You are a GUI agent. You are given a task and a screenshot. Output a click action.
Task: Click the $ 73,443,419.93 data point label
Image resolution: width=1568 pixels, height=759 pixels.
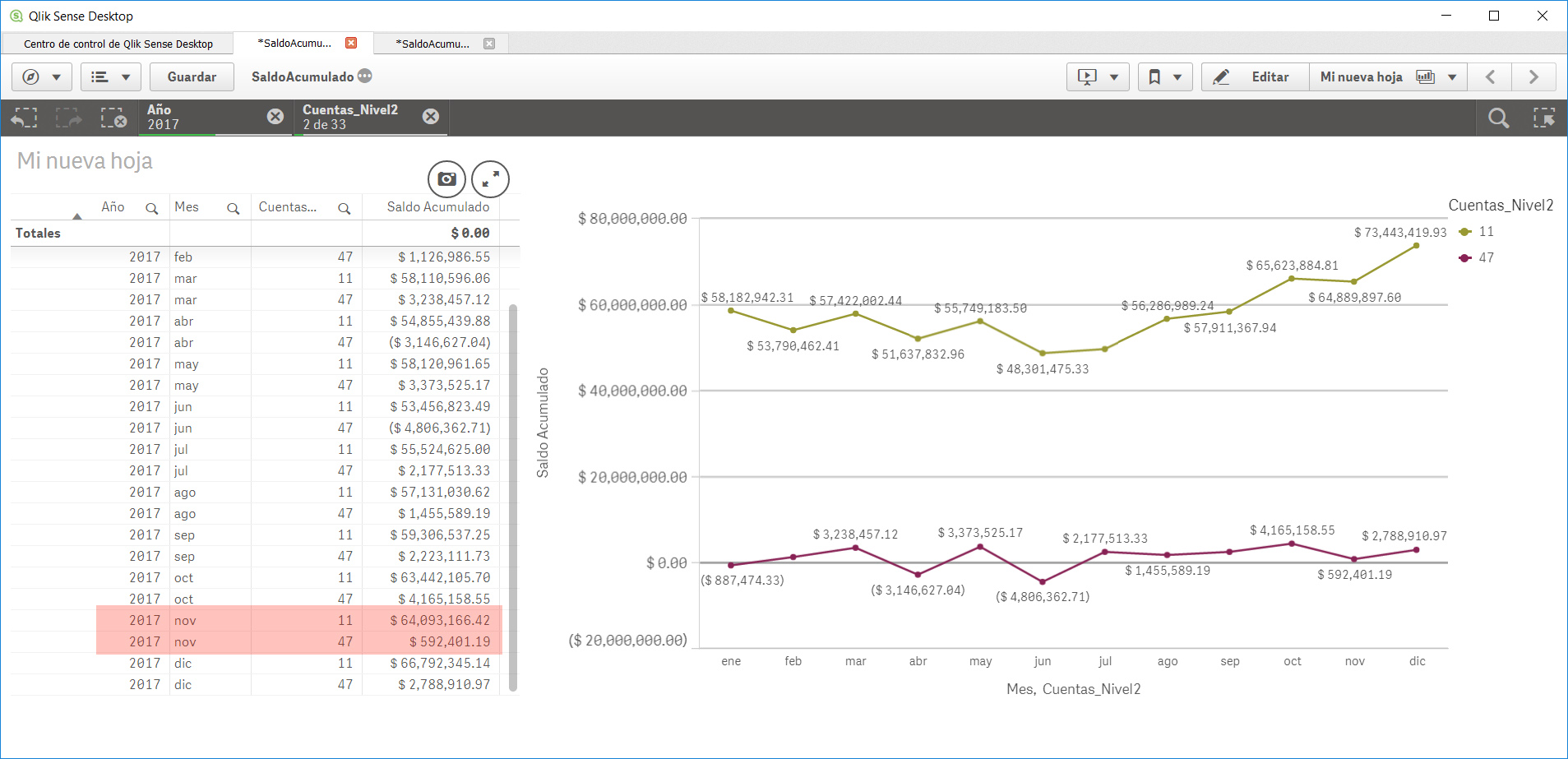point(1400,233)
